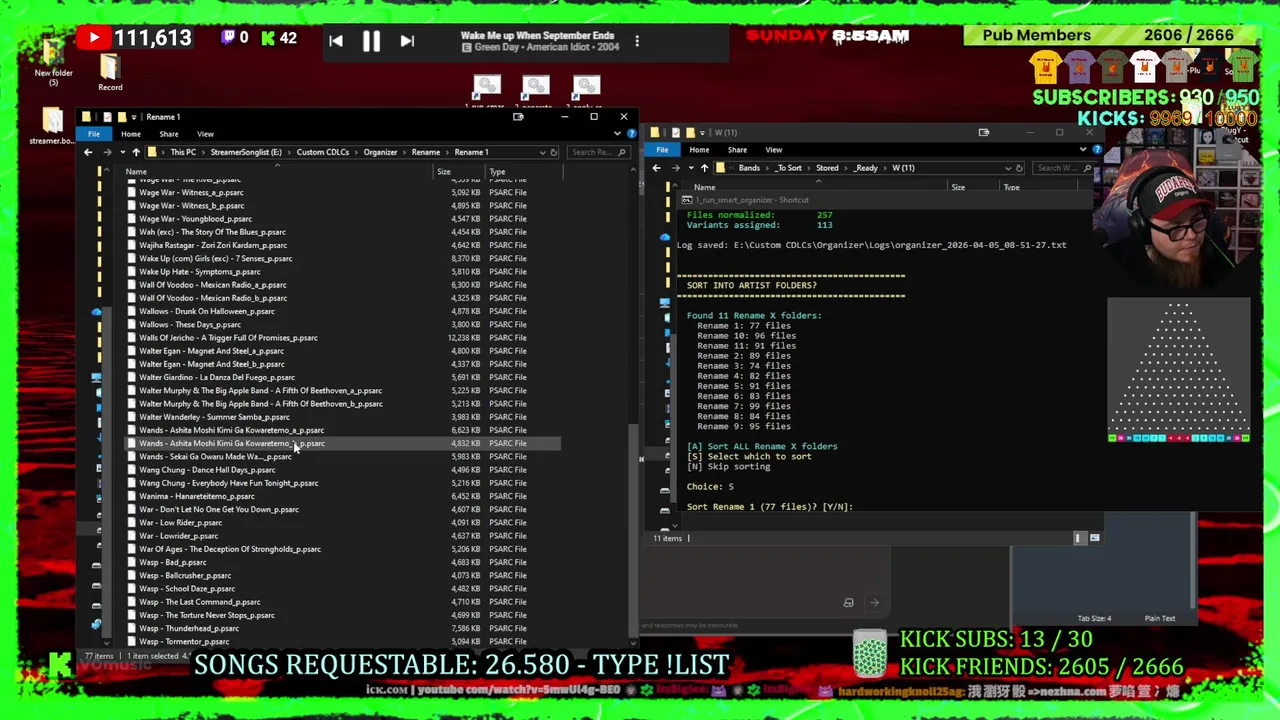Image resolution: width=1280 pixels, height=720 pixels.
Task: Pause the currently playing song
Action: 371,41
